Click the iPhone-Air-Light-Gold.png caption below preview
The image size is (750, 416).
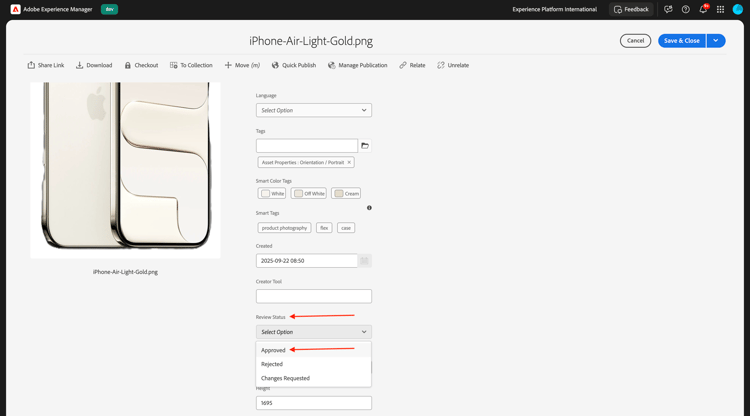point(125,272)
